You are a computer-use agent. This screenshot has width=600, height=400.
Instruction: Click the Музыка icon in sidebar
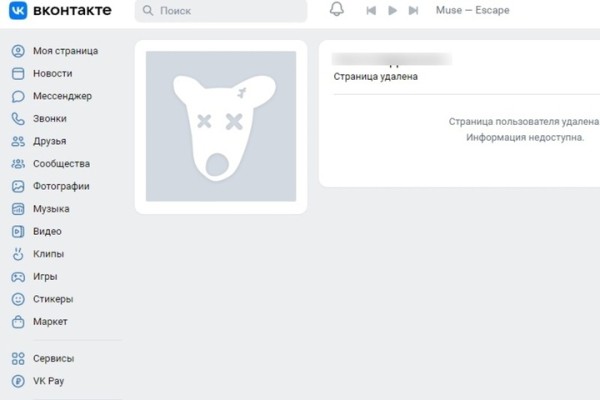[18, 209]
